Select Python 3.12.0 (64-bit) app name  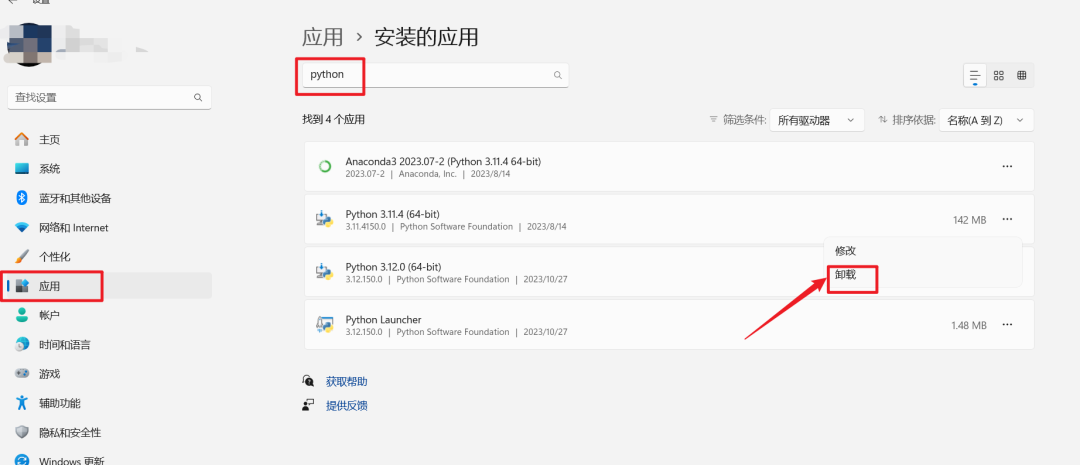[x=393, y=267]
